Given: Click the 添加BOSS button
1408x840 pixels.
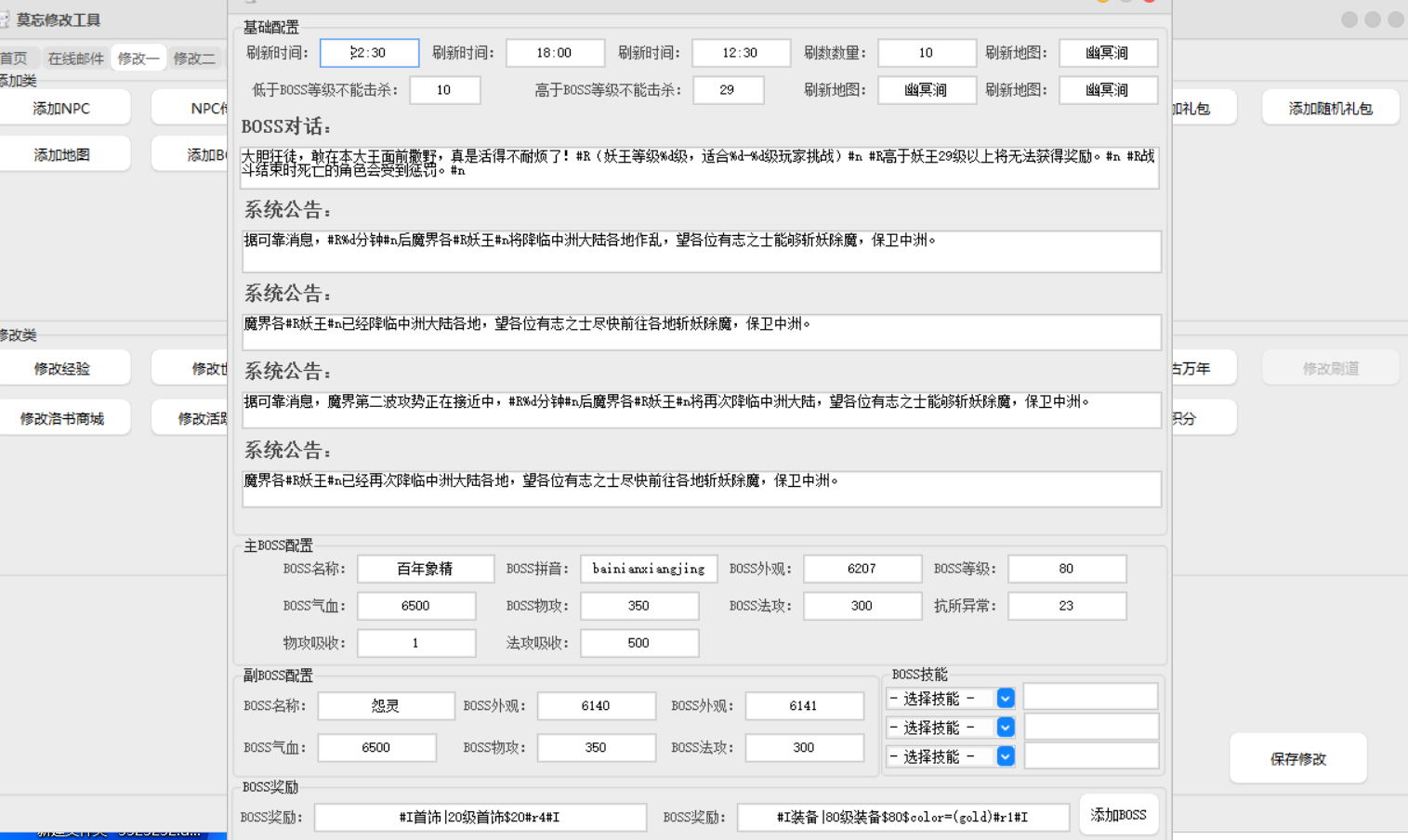Looking at the screenshot, I should [1118, 814].
